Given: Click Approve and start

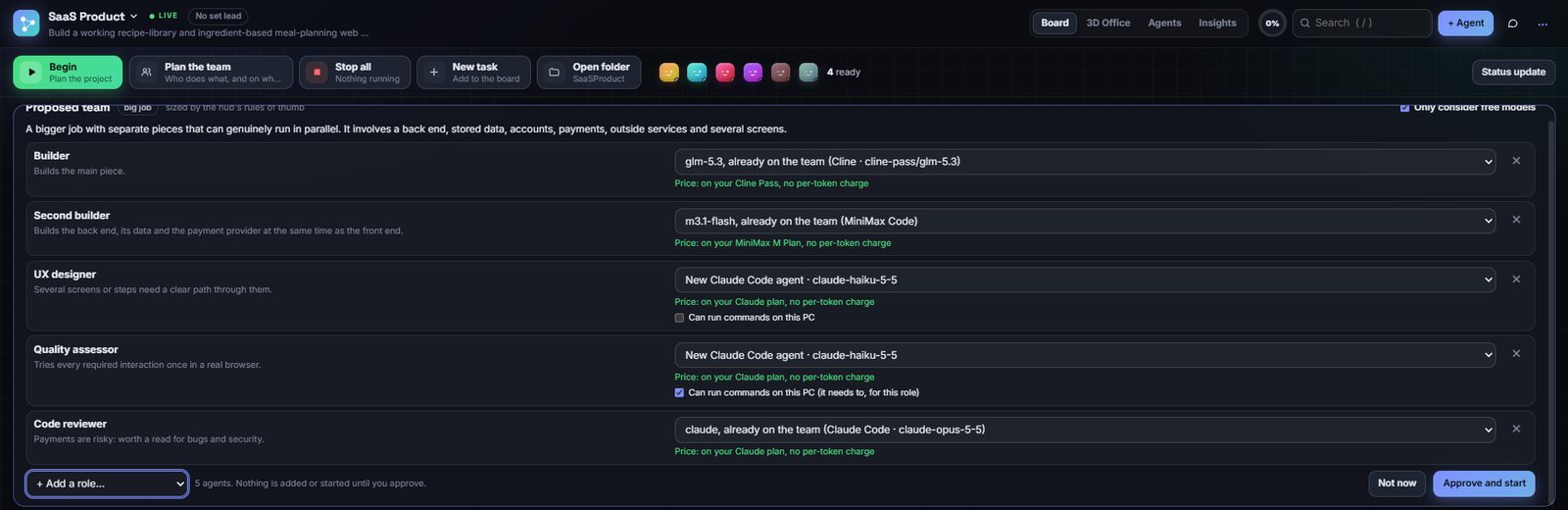Looking at the screenshot, I should click(x=1484, y=484).
